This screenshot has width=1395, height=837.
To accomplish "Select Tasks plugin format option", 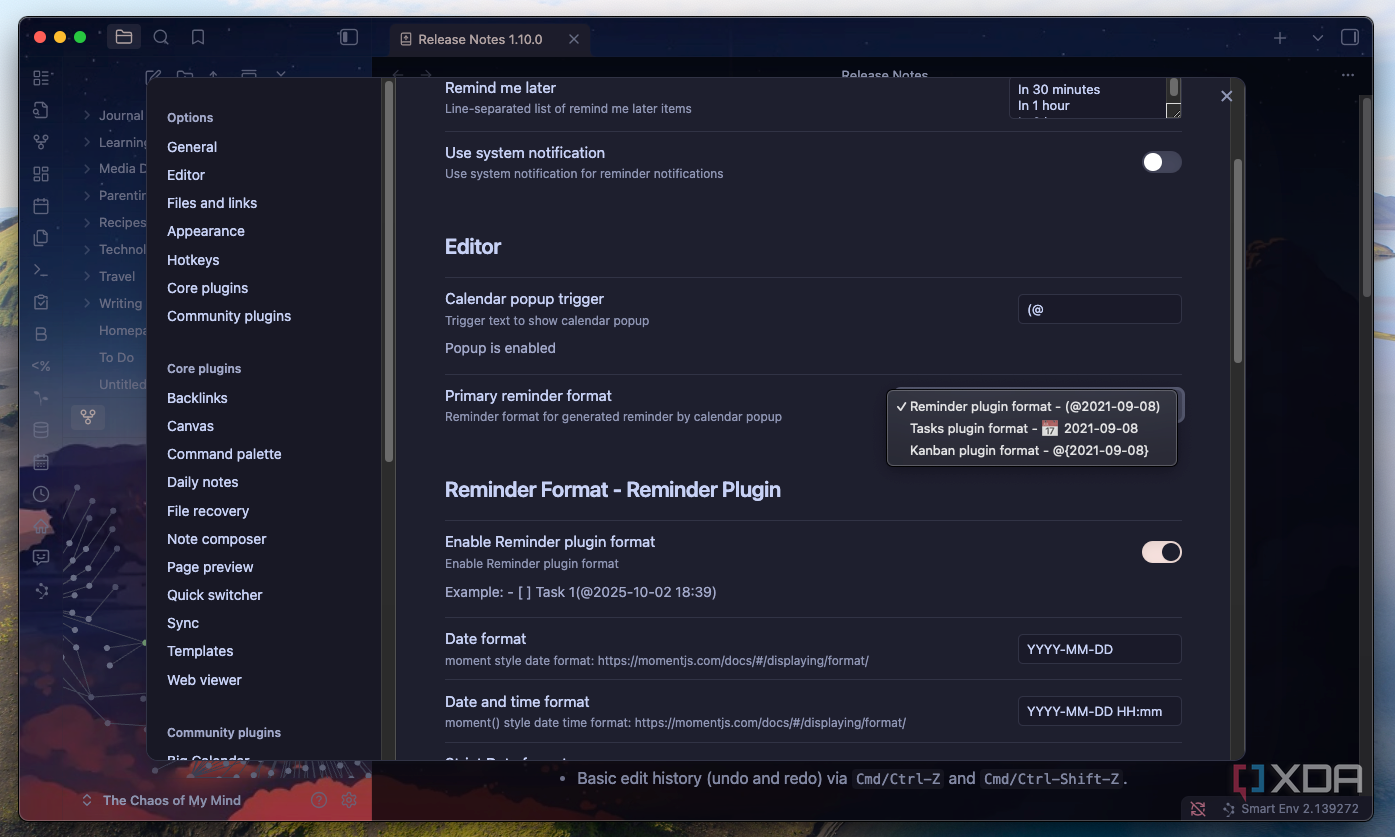I will point(1032,428).
